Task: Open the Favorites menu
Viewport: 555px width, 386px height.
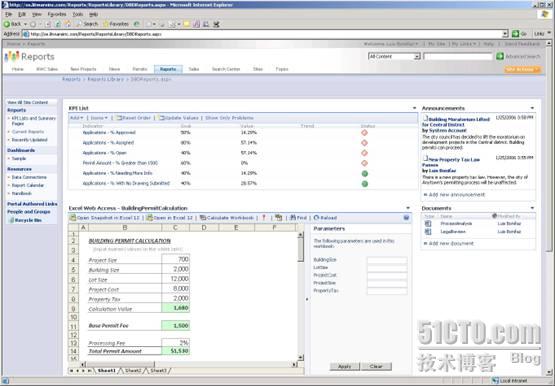Action: [57, 14]
